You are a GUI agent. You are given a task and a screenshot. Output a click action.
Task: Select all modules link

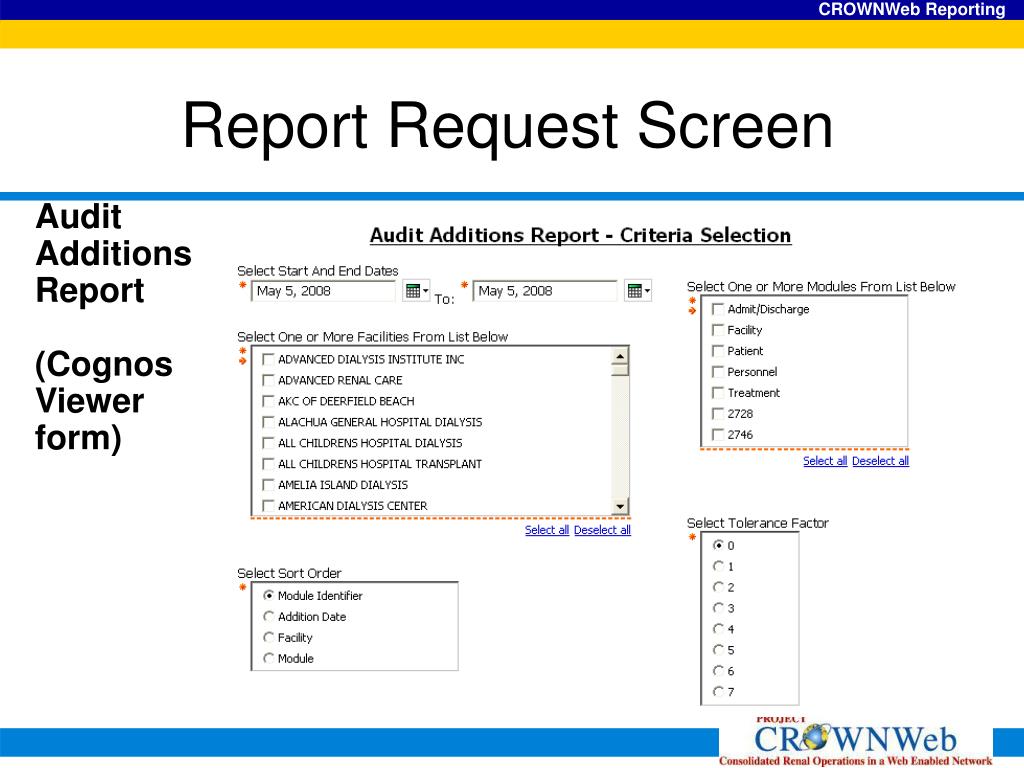click(825, 461)
